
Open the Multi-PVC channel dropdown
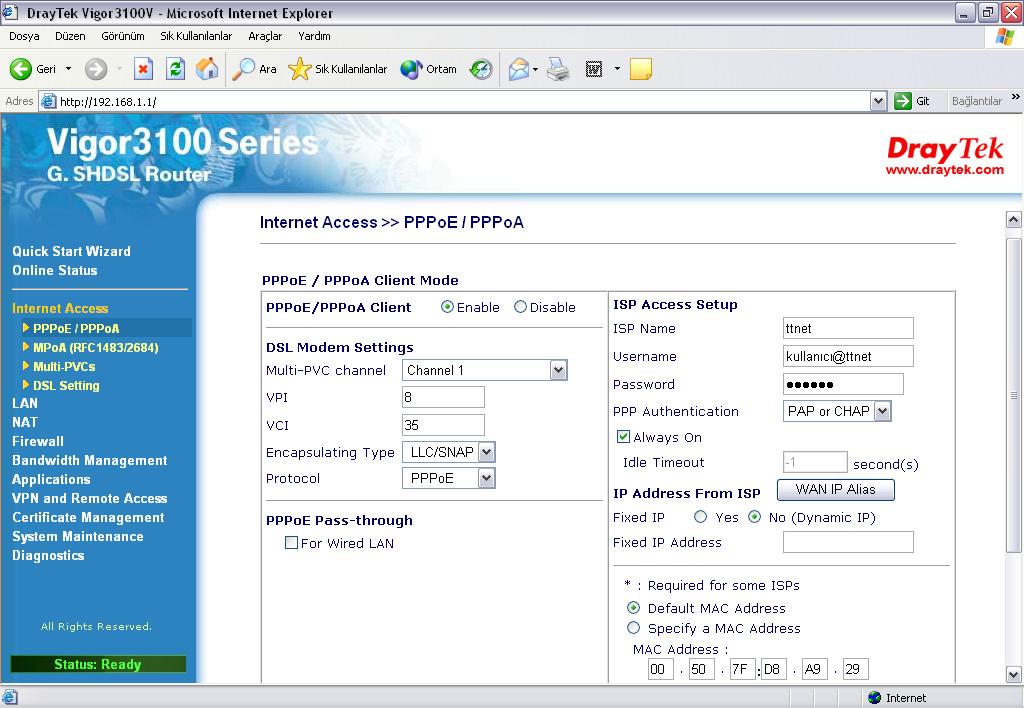coord(558,370)
